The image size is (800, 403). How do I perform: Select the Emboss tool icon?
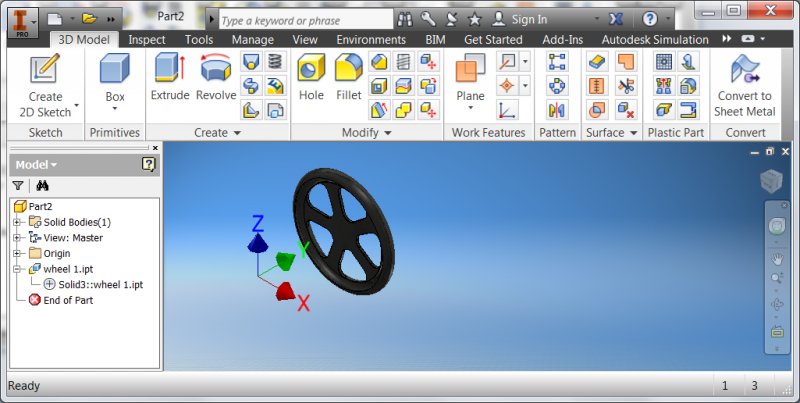click(276, 86)
